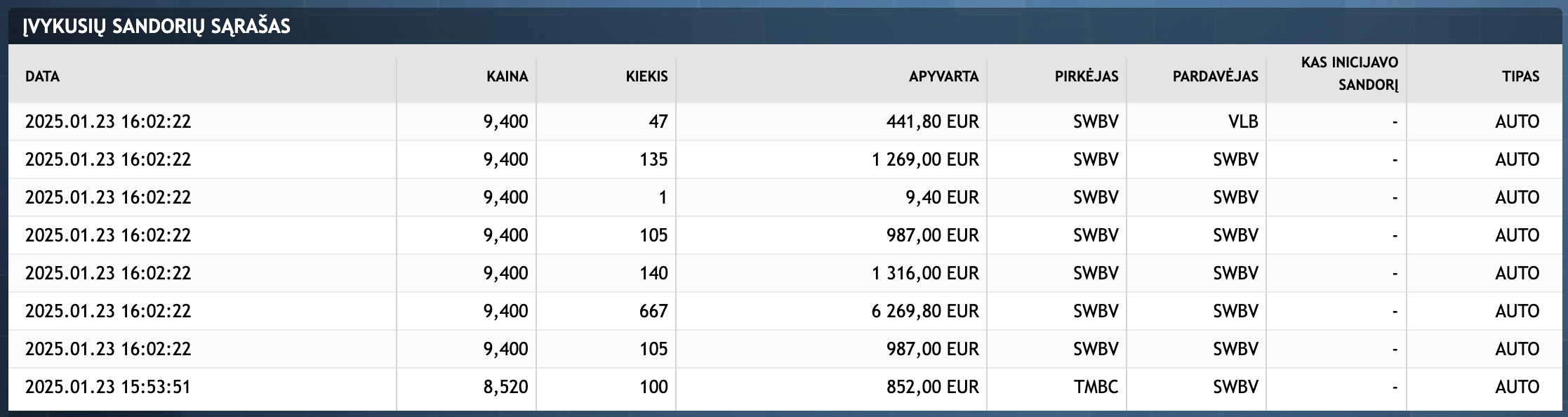Click the 852,00 EUR turnover cell
This screenshot has width=1568, height=417.
932,387
